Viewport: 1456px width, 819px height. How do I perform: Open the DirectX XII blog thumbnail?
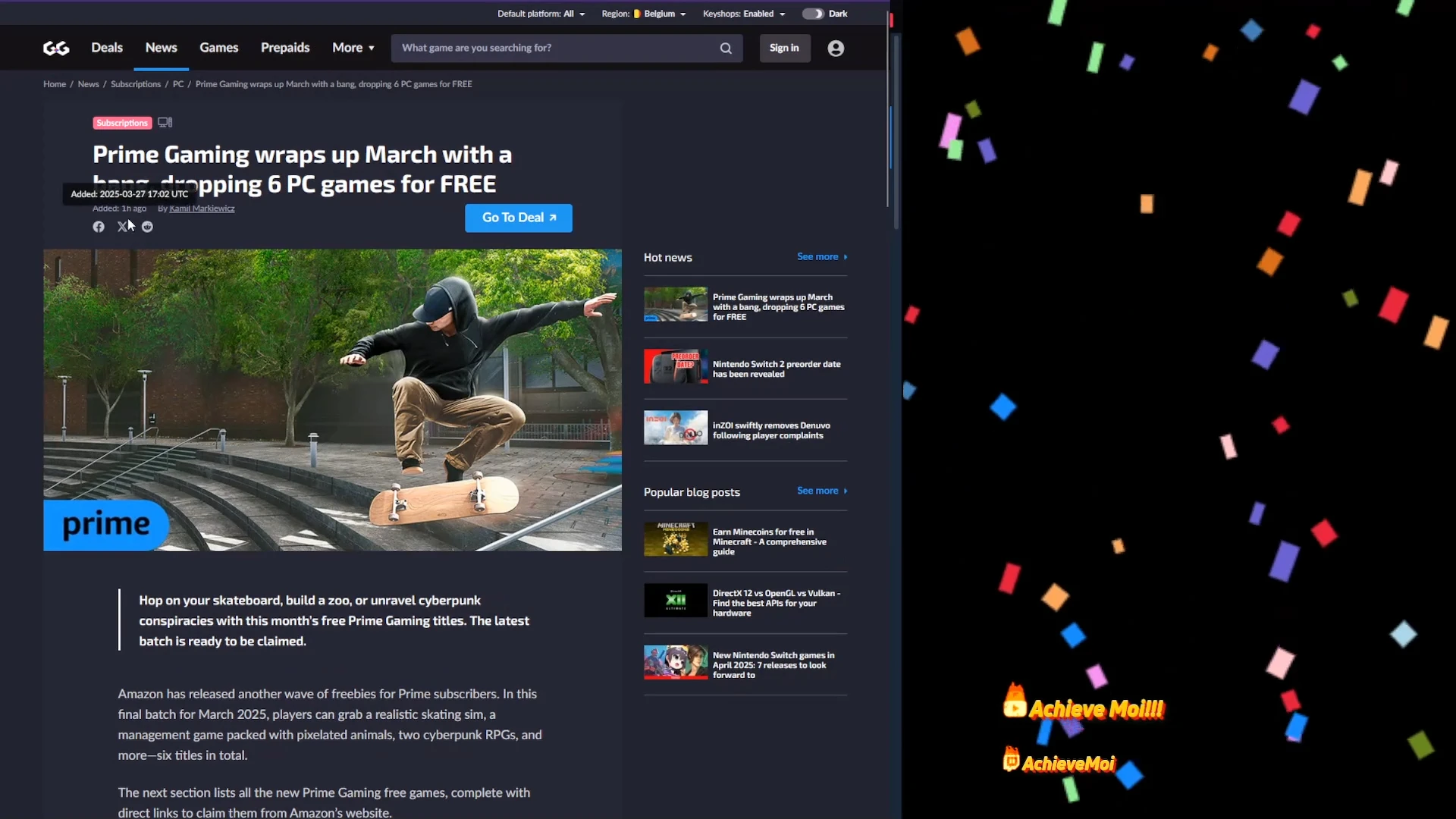pos(676,601)
